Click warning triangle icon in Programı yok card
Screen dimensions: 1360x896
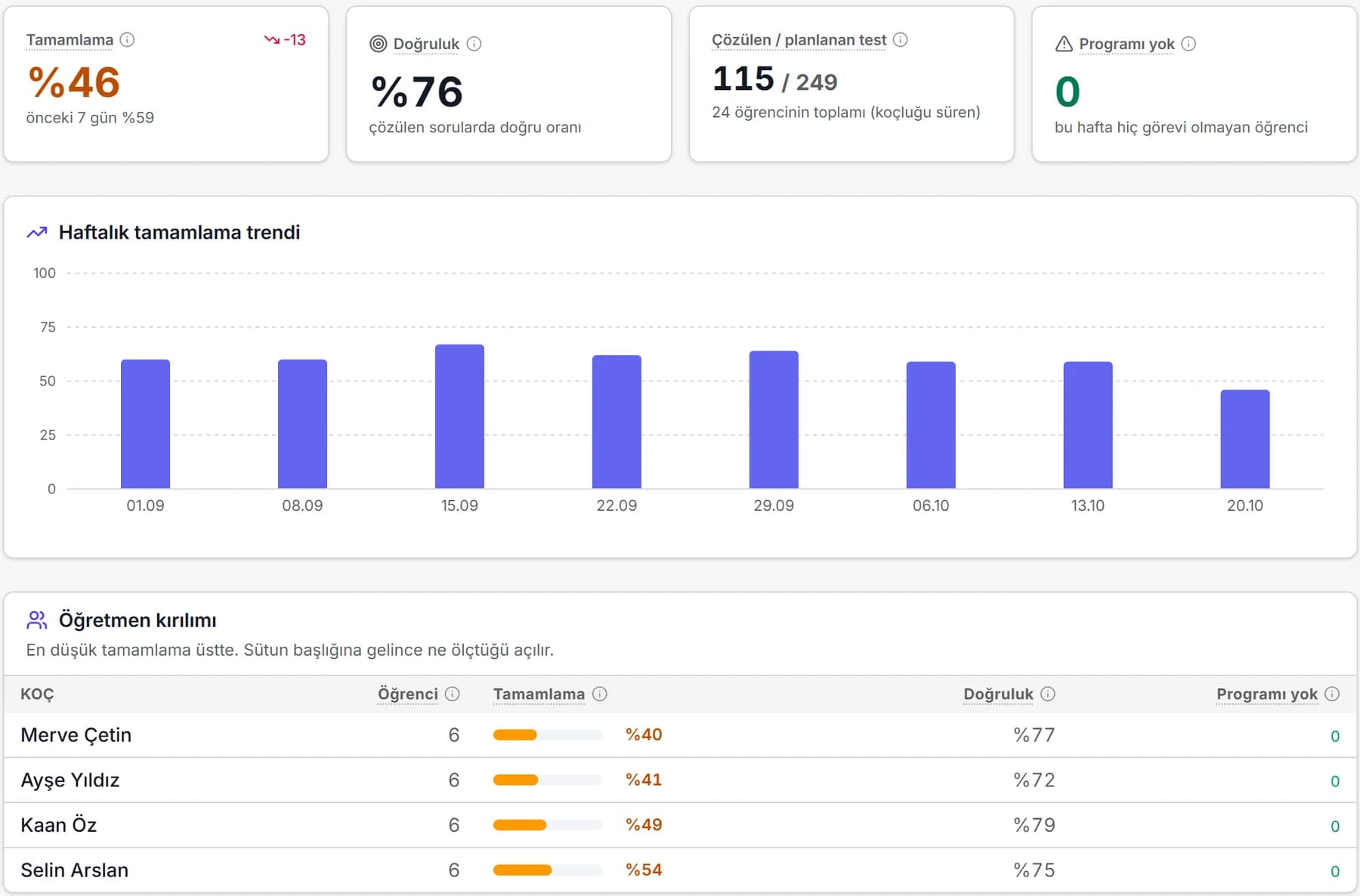click(x=1064, y=44)
